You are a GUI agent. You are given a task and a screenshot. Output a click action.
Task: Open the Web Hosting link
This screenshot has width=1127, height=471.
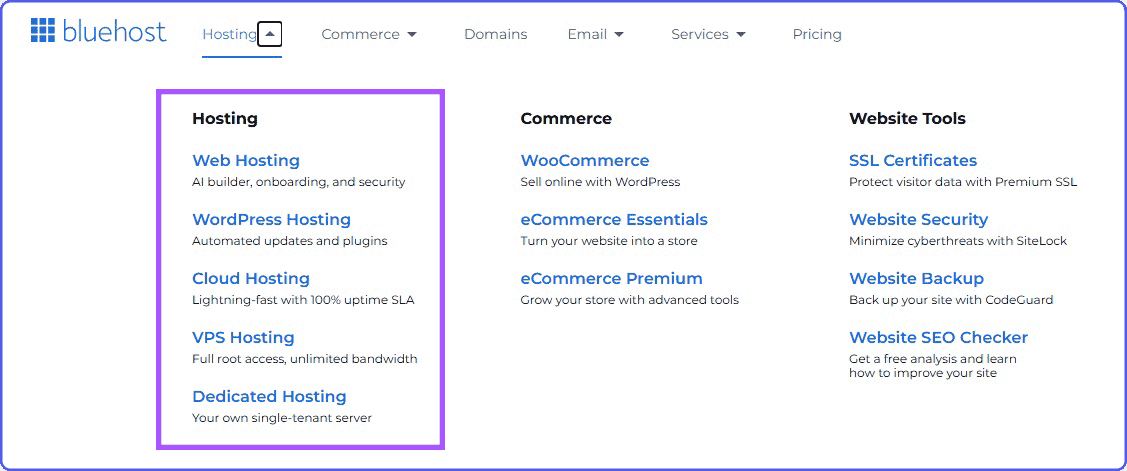(246, 160)
